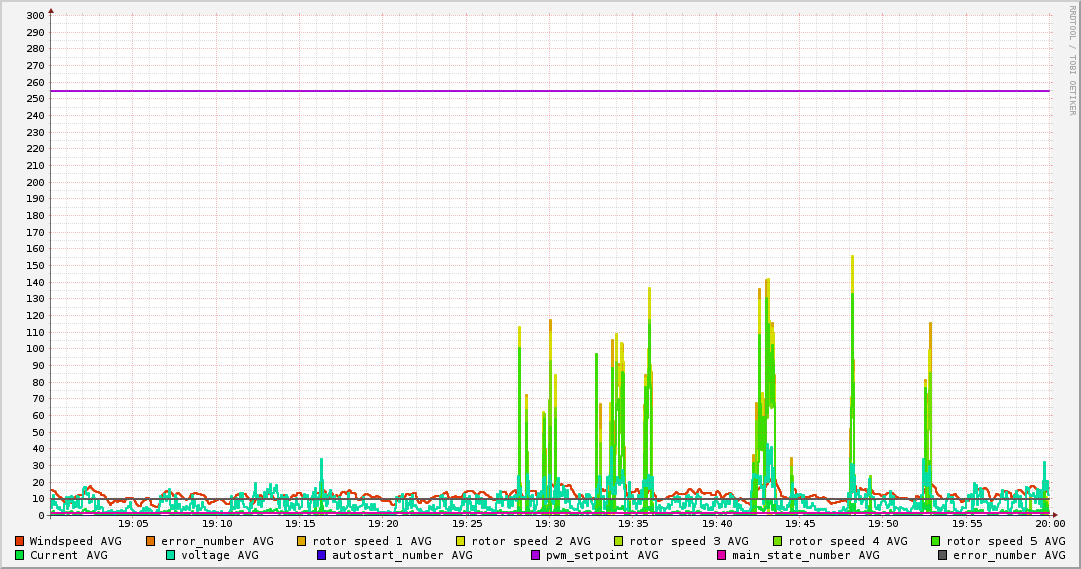Select the rotor speed 1 AVG color square
The height and width of the screenshot is (569, 1081).
point(302,541)
